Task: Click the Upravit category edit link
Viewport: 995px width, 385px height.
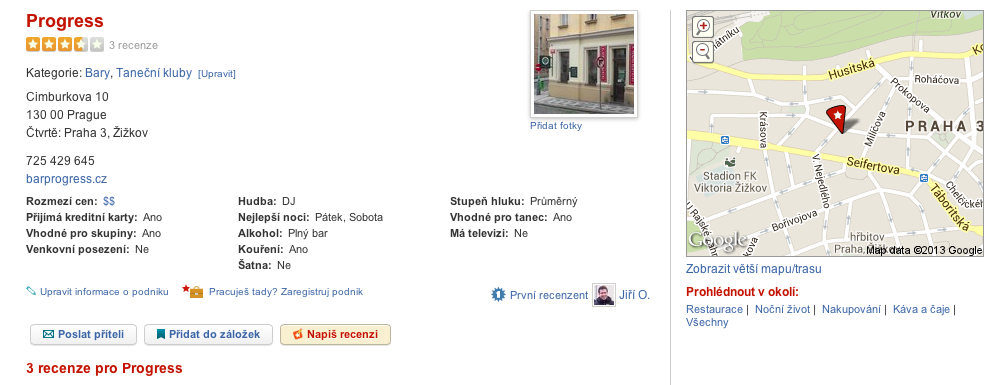Action: click(x=216, y=74)
